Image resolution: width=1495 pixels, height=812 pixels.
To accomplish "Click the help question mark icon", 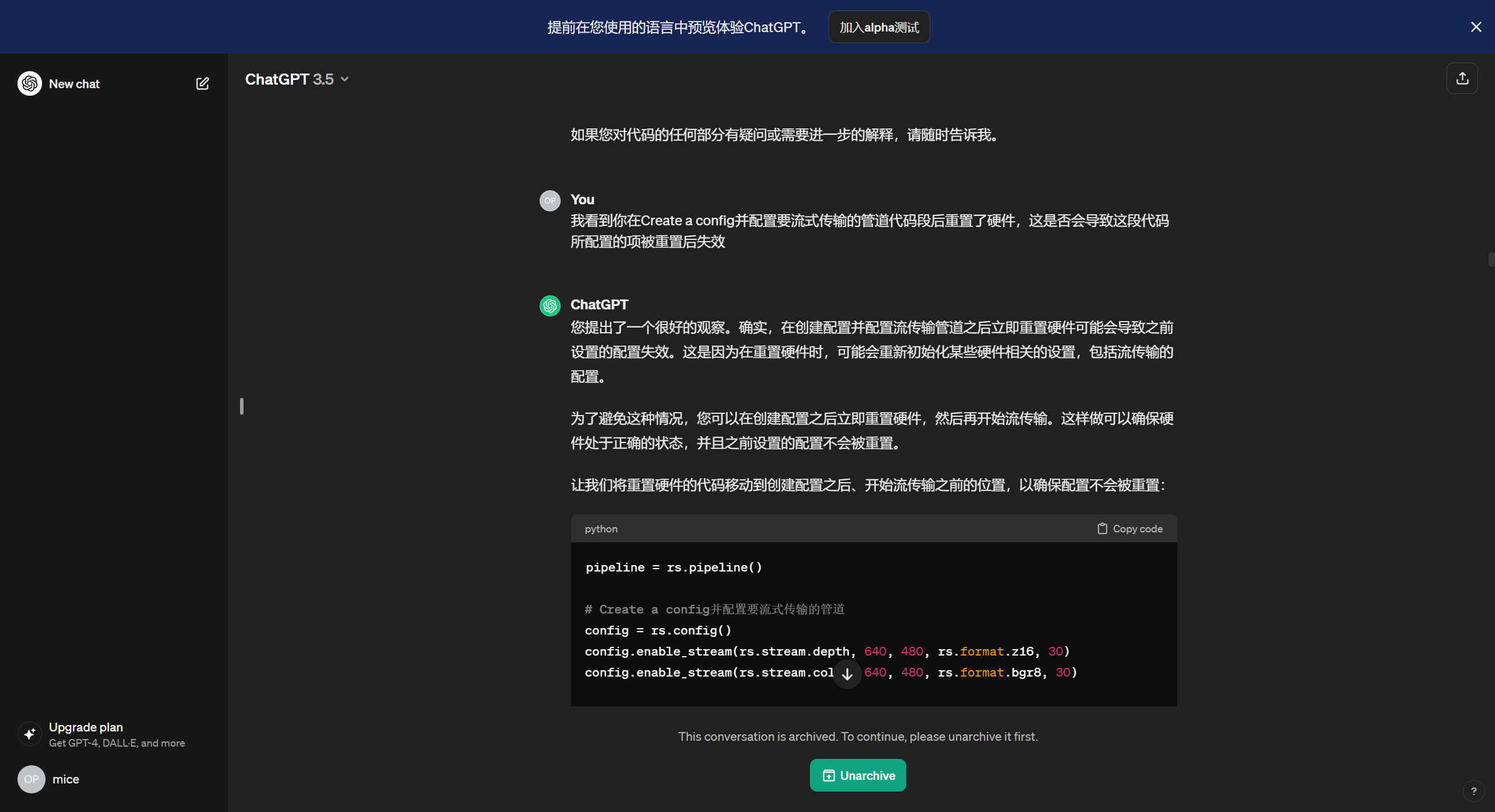I will coord(1473,791).
